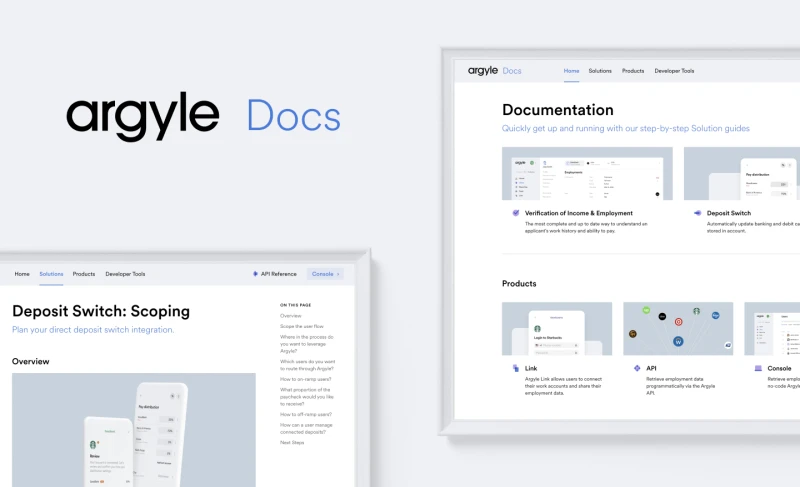
Task: Jump to Overview in On This Page
Action: coord(290,316)
